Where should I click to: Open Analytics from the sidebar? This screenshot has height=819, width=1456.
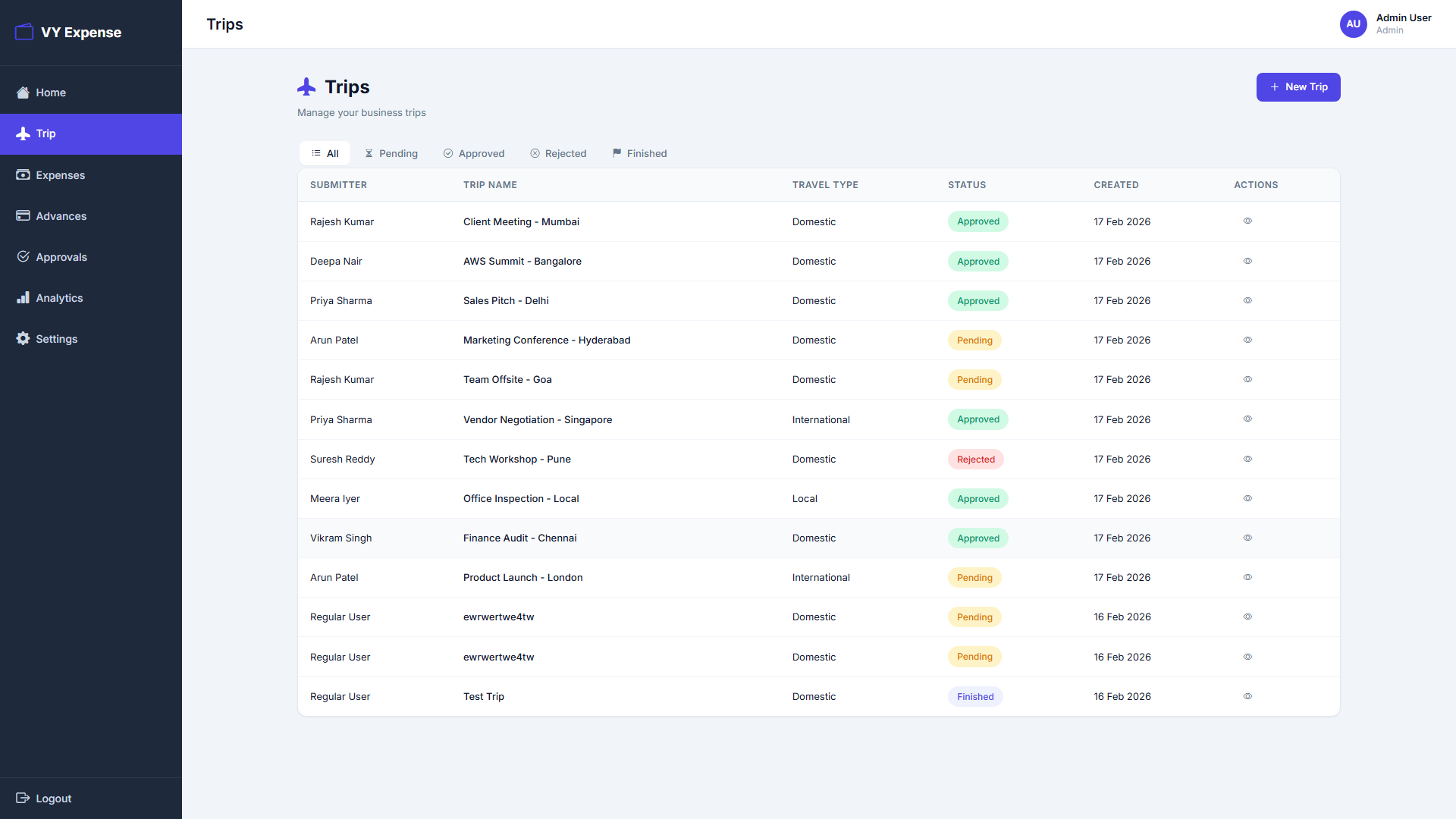59,298
